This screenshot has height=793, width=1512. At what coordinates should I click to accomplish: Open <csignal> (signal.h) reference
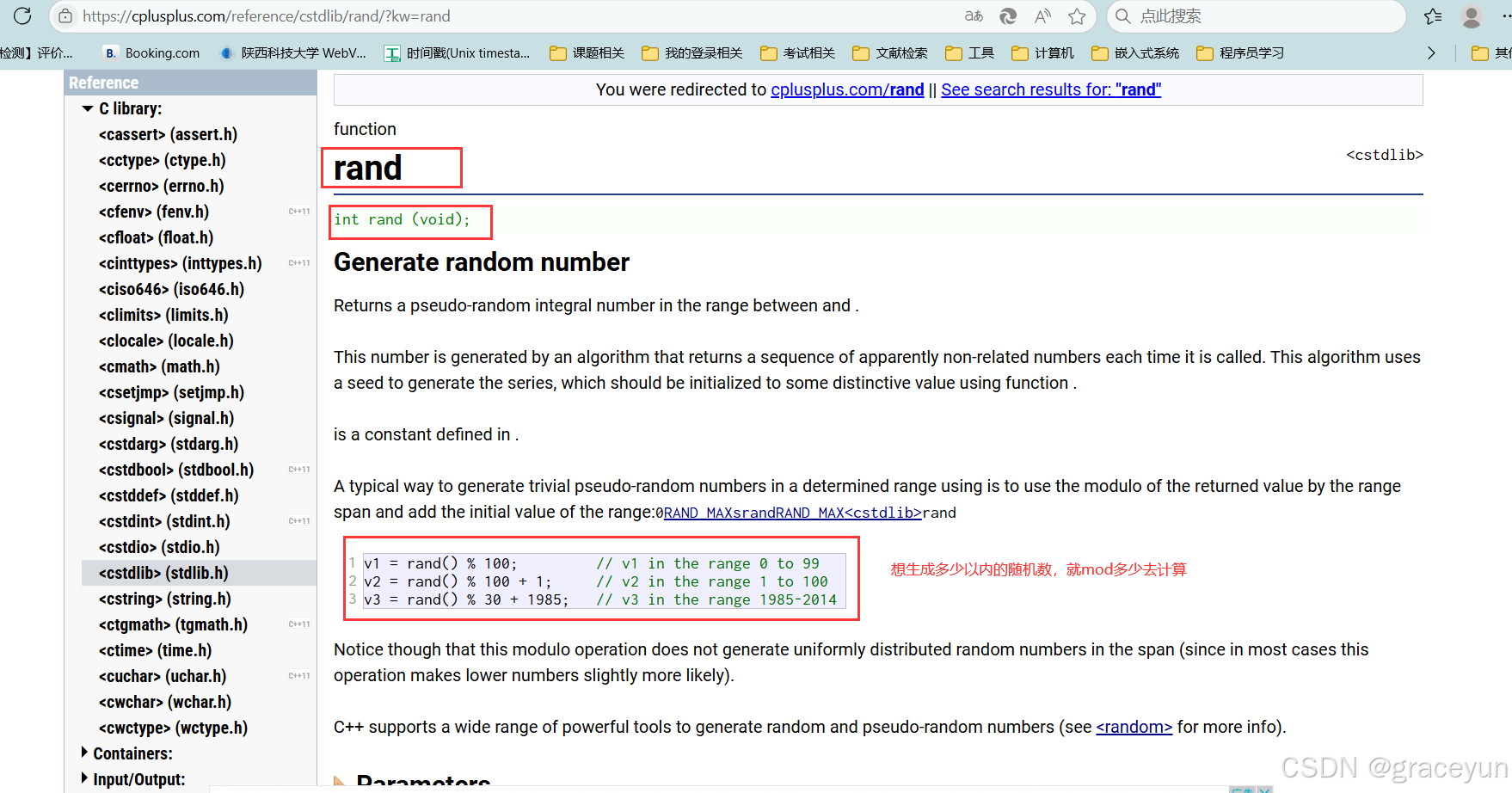click(x=166, y=418)
